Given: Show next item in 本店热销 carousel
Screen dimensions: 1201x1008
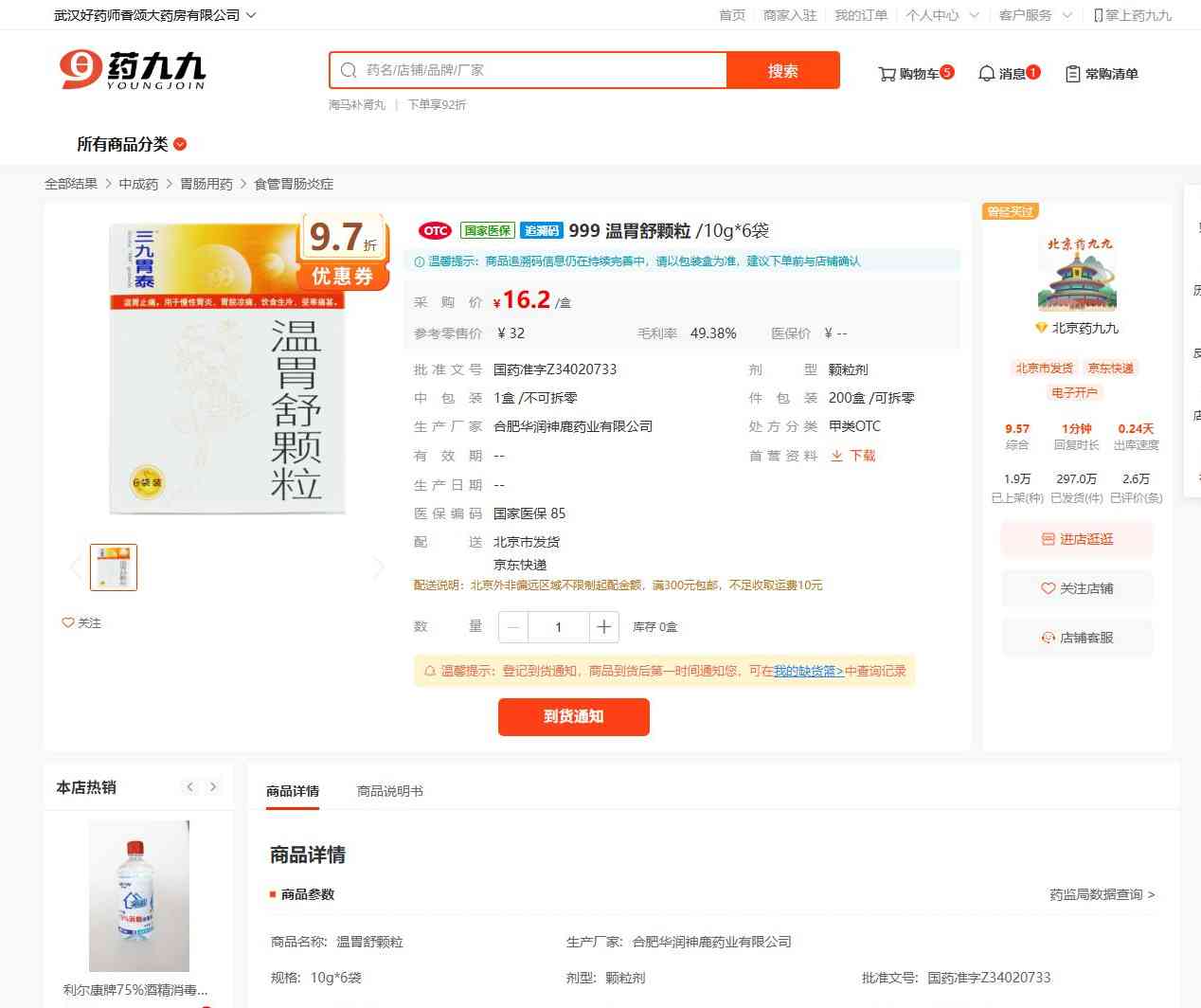Looking at the screenshot, I should coord(213,787).
